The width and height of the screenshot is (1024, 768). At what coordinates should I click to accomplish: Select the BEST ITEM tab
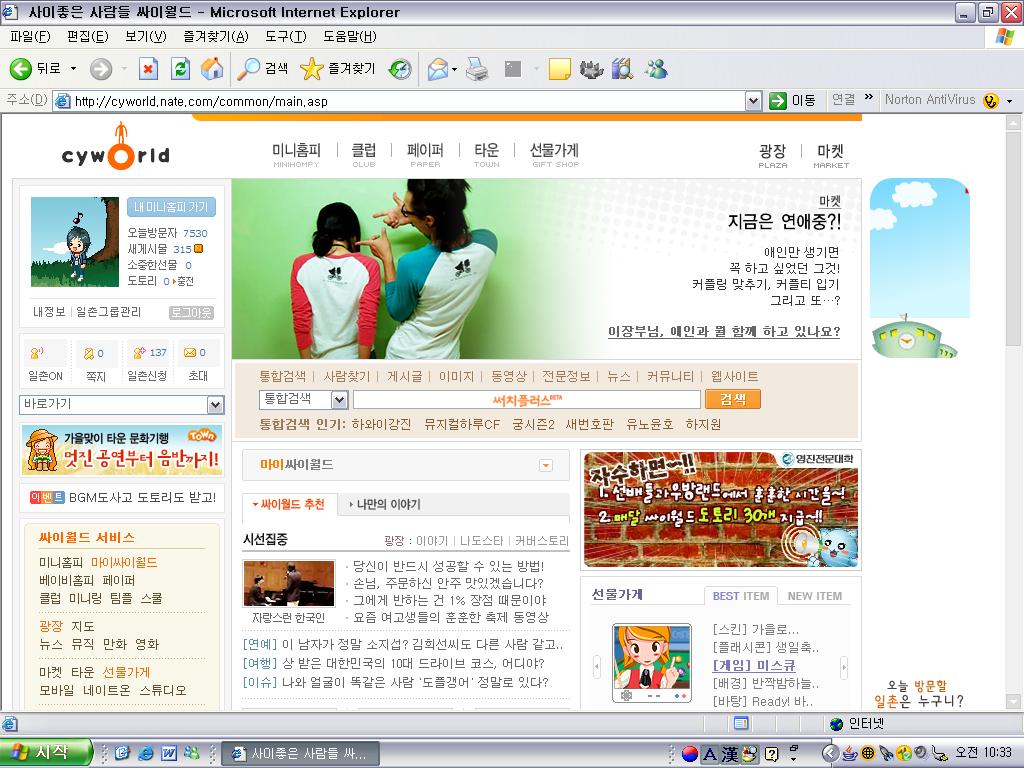point(741,596)
